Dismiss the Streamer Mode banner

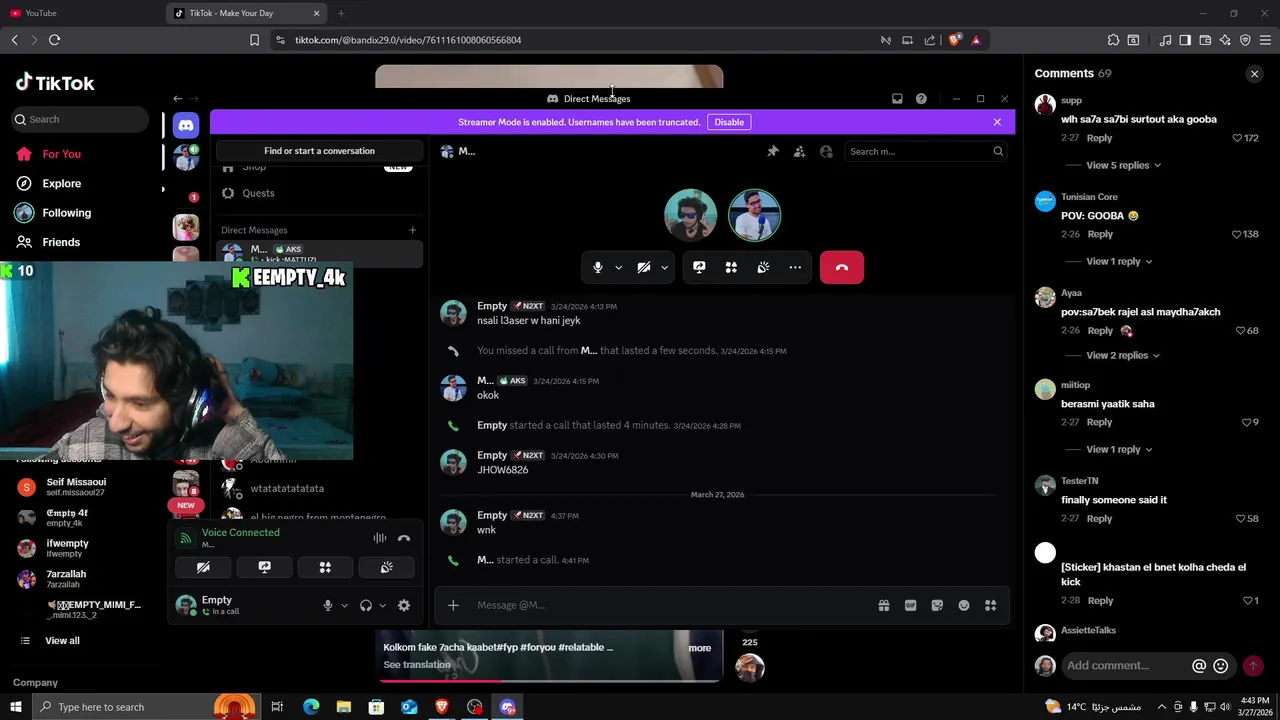[x=997, y=122]
